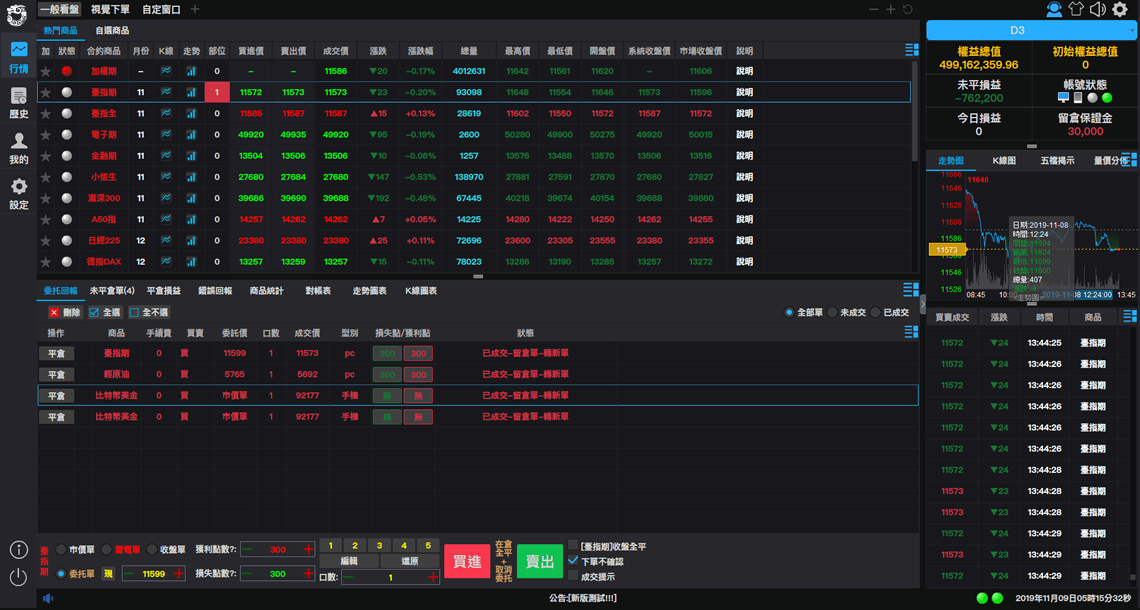1140x610 pixels.
Task: Open column layout menu of the quotes table
Action: tap(910, 50)
